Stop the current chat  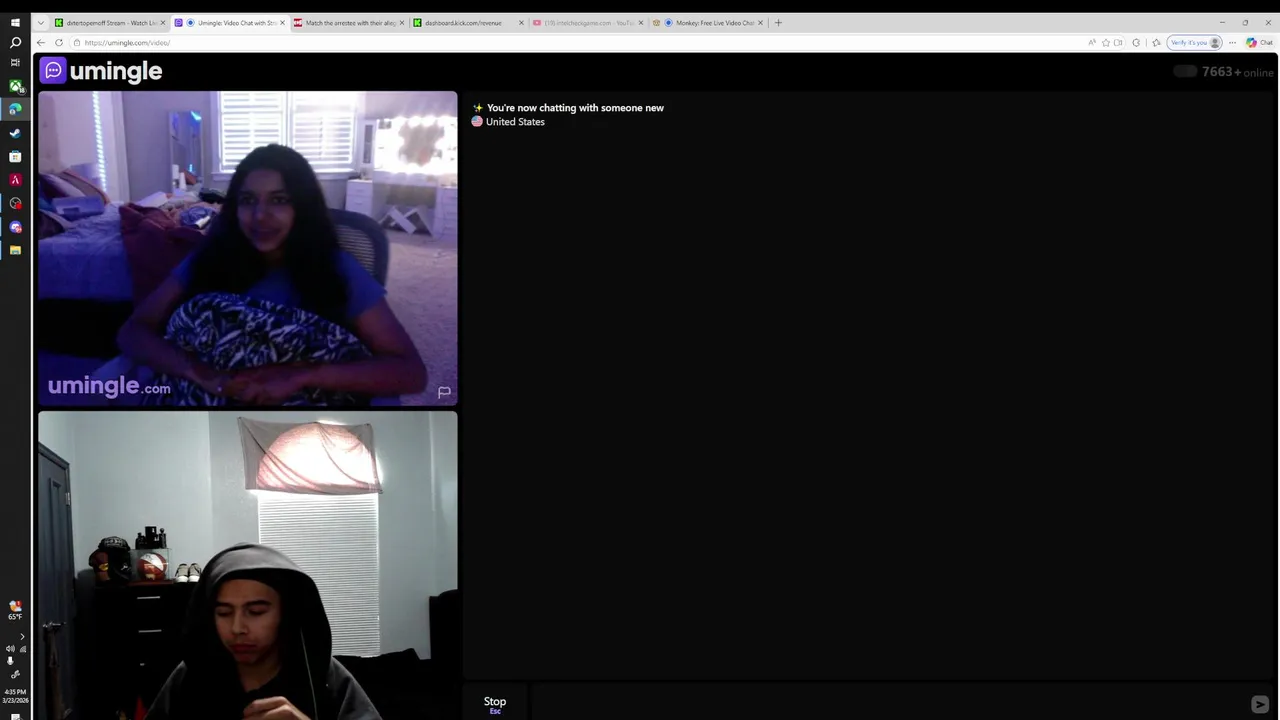click(x=495, y=704)
